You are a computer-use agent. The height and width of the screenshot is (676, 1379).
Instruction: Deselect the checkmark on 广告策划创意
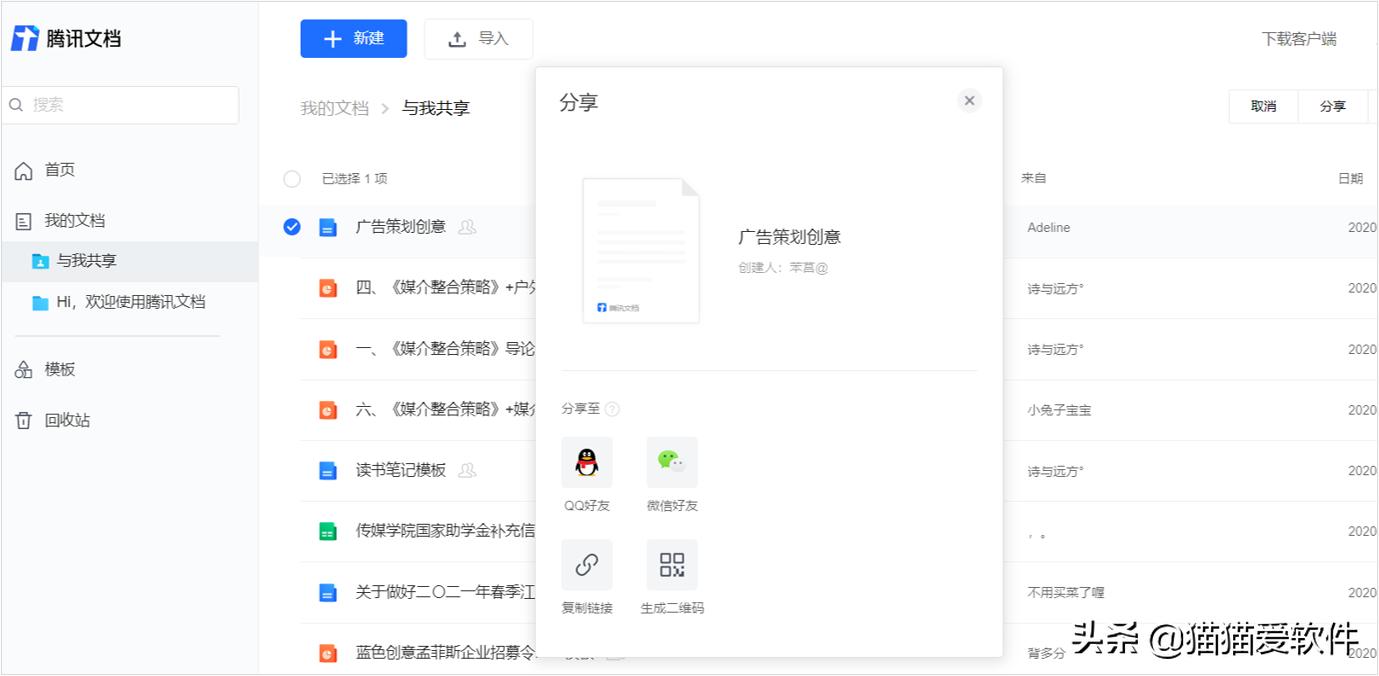[x=291, y=227]
